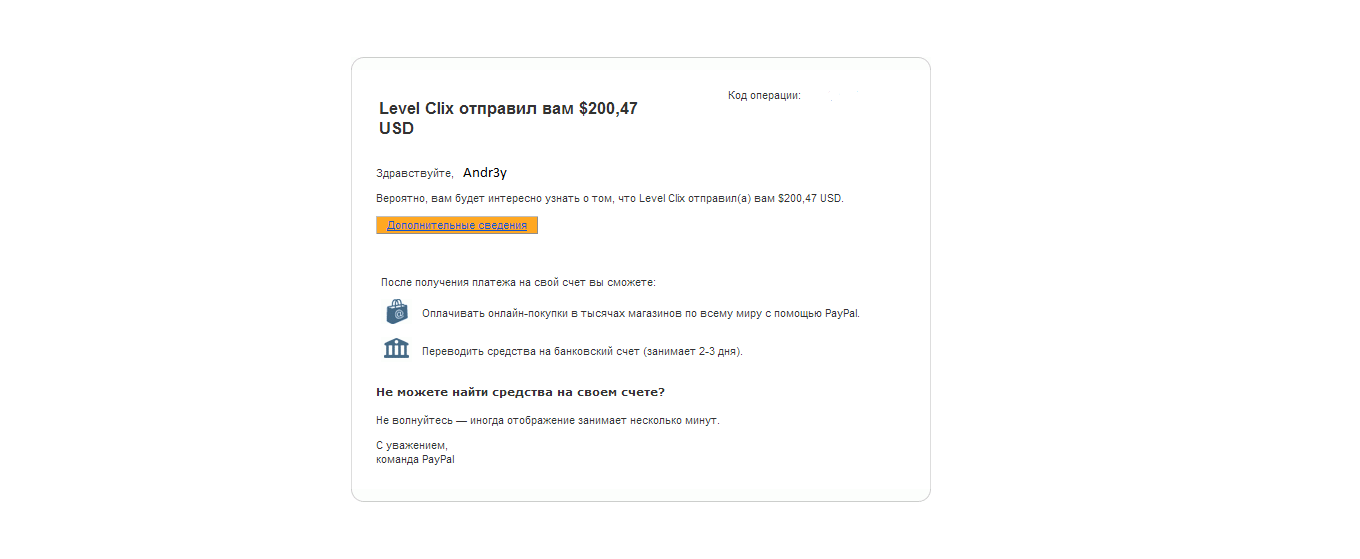
Task: Click the $200,47 amount in the bold heading
Action: pos(608,108)
